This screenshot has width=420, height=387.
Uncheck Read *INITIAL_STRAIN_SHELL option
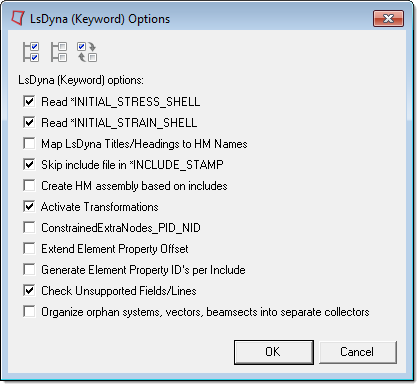[x=29, y=122]
